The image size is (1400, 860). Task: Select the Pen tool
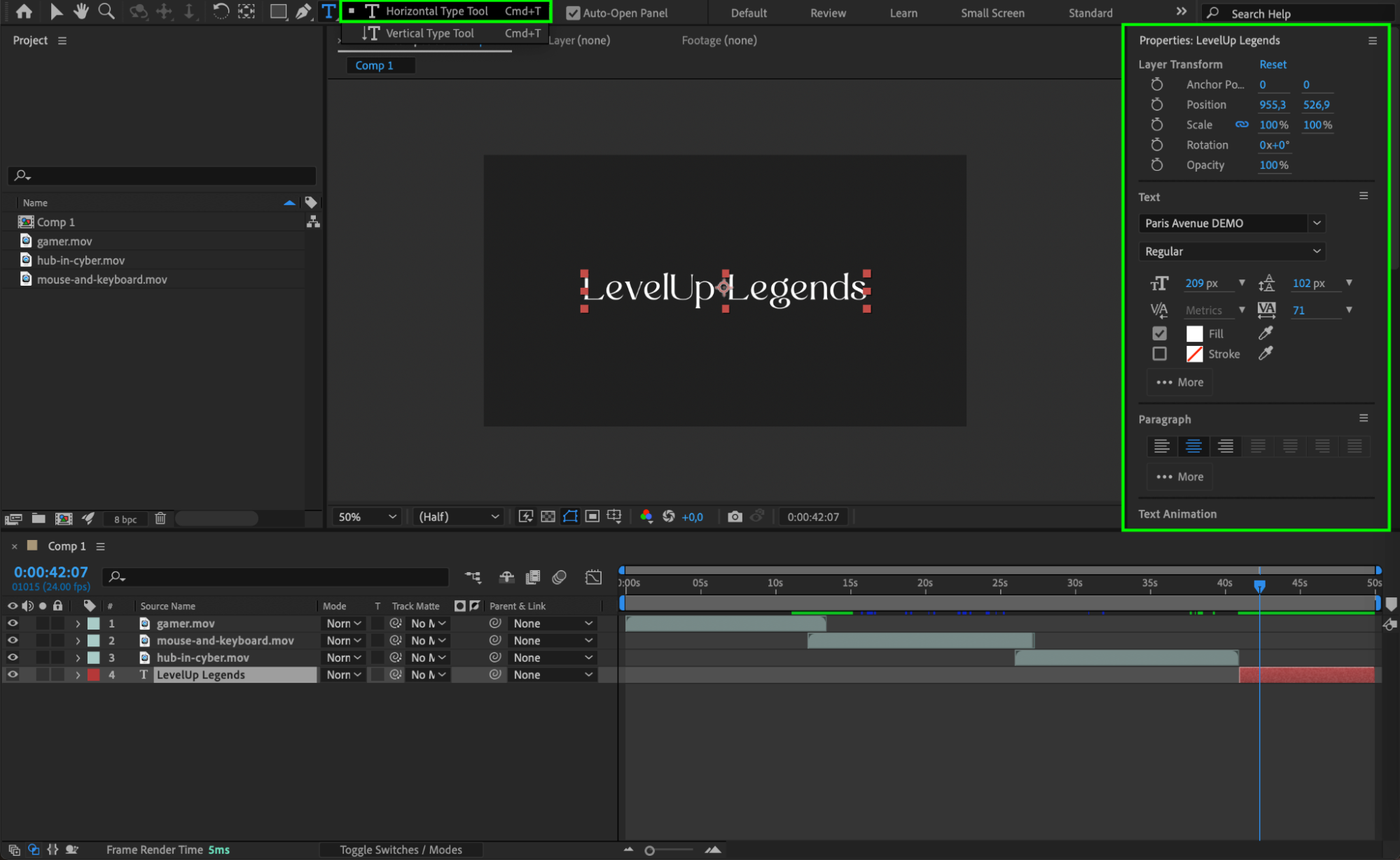(303, 11)
